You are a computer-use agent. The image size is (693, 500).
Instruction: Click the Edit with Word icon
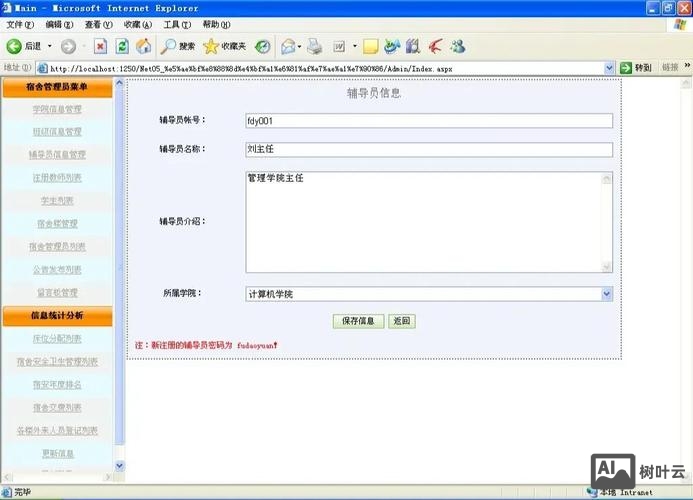[339, 46]
